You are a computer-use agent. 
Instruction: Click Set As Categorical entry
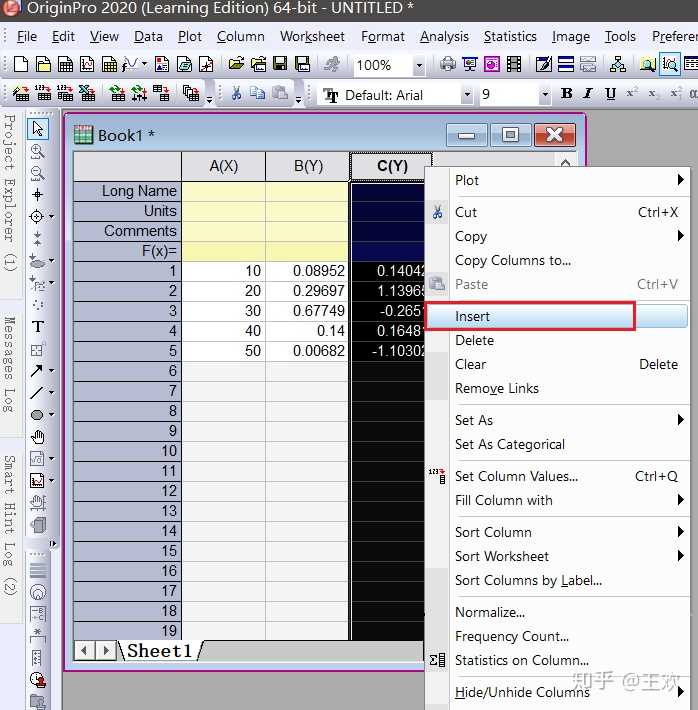tap(557, 444)
